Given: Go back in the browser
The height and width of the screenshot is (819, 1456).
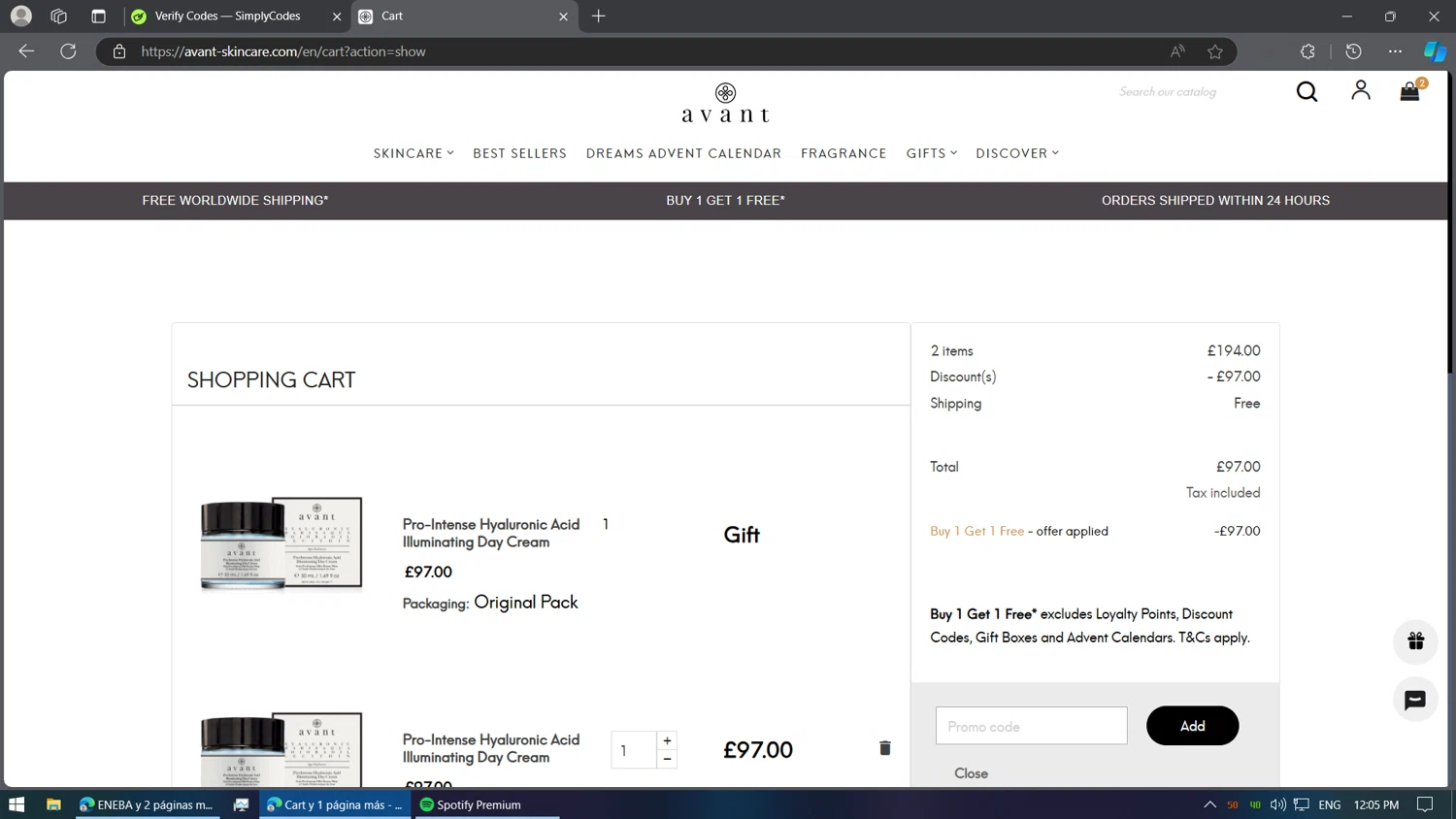Looking at the screenshot, I should [26, 51].
